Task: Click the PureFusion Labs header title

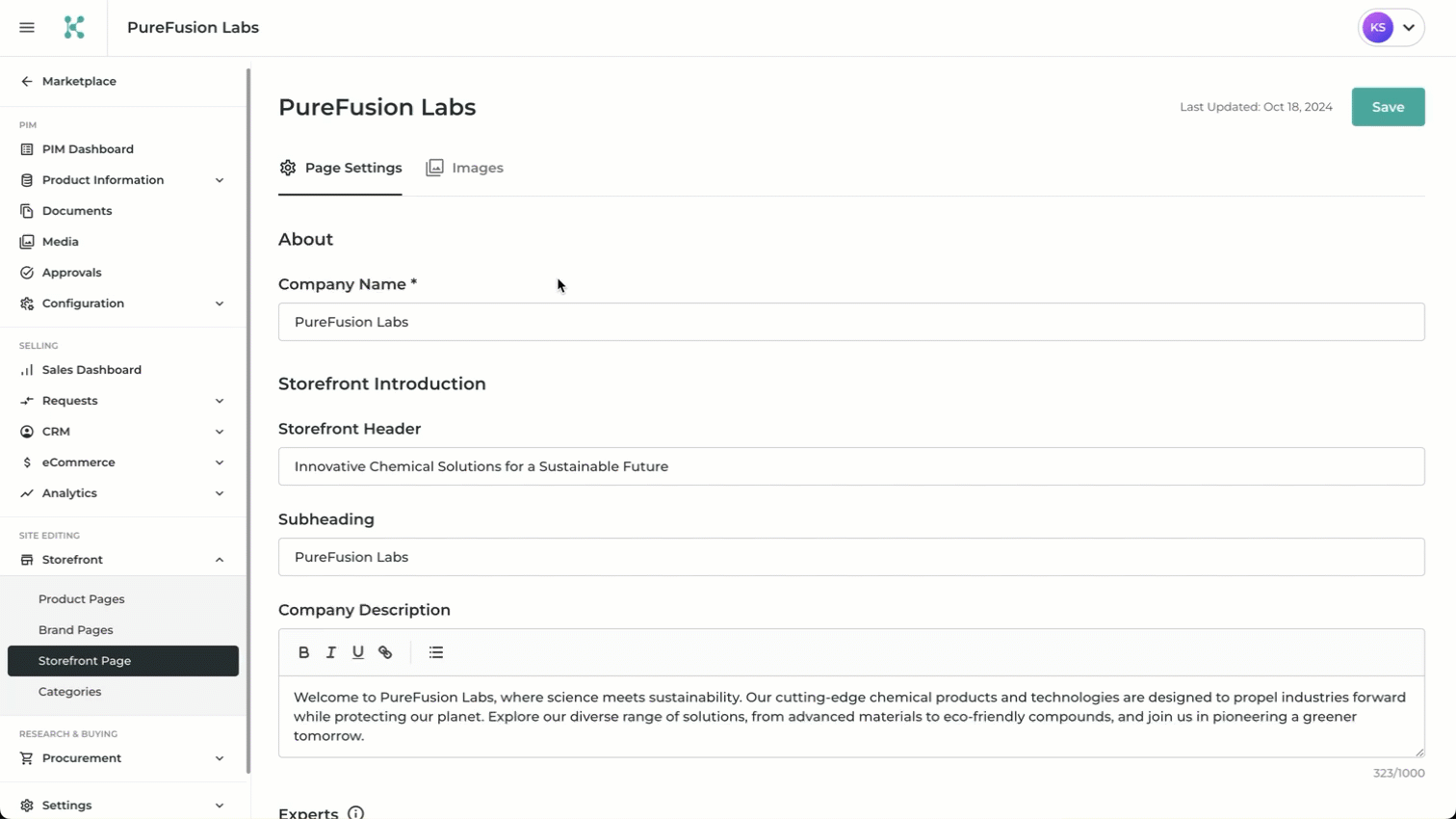Action: click(x=193, y=28)
